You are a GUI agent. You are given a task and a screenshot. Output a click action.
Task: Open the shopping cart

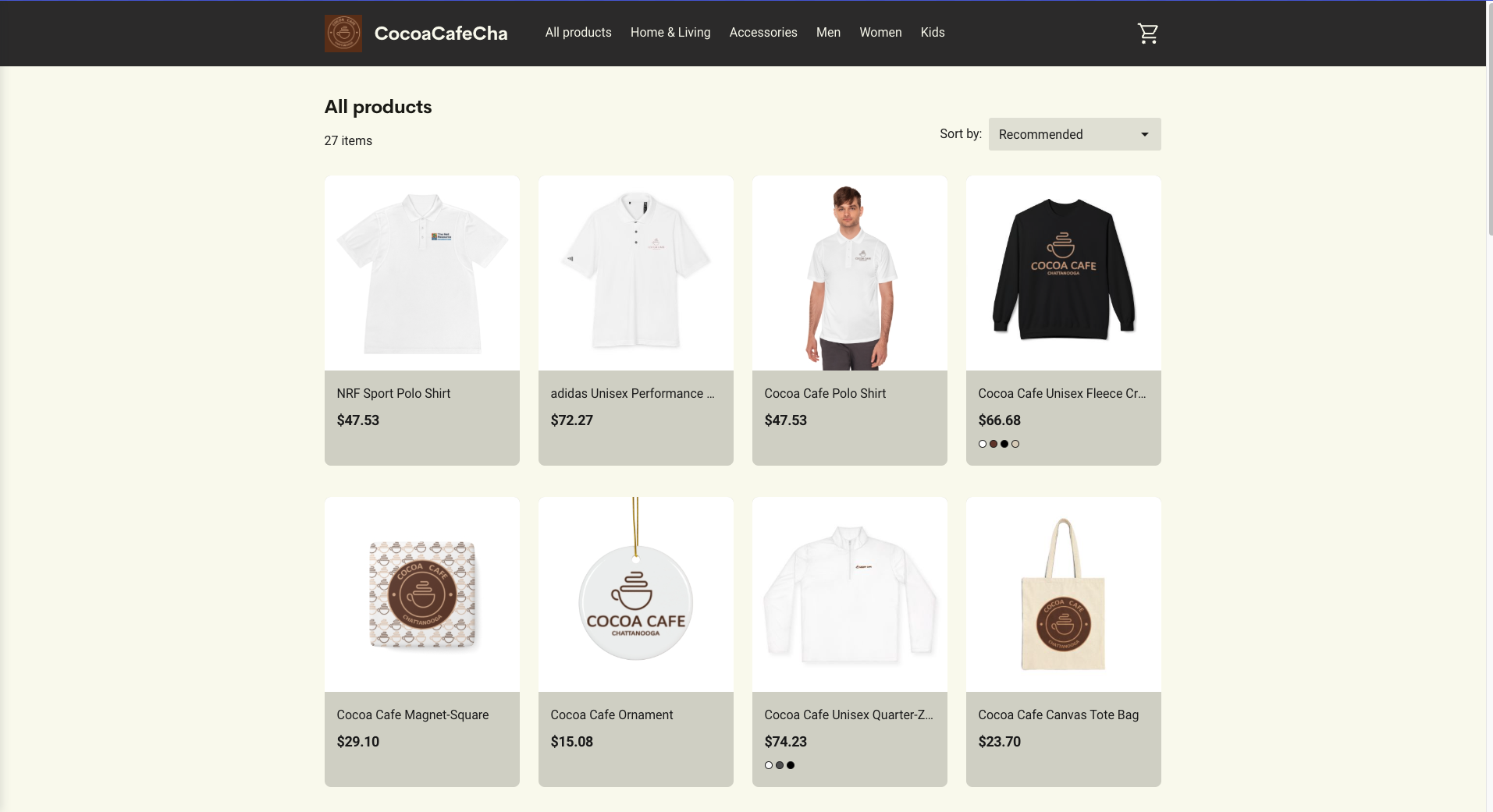1147,33
